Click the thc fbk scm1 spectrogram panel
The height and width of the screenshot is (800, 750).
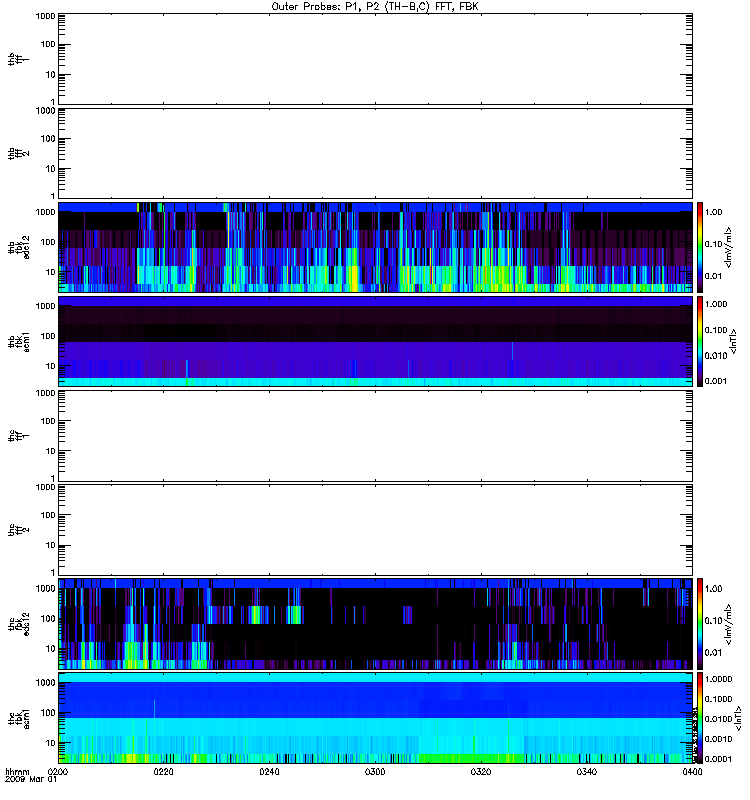coord(375,718)
